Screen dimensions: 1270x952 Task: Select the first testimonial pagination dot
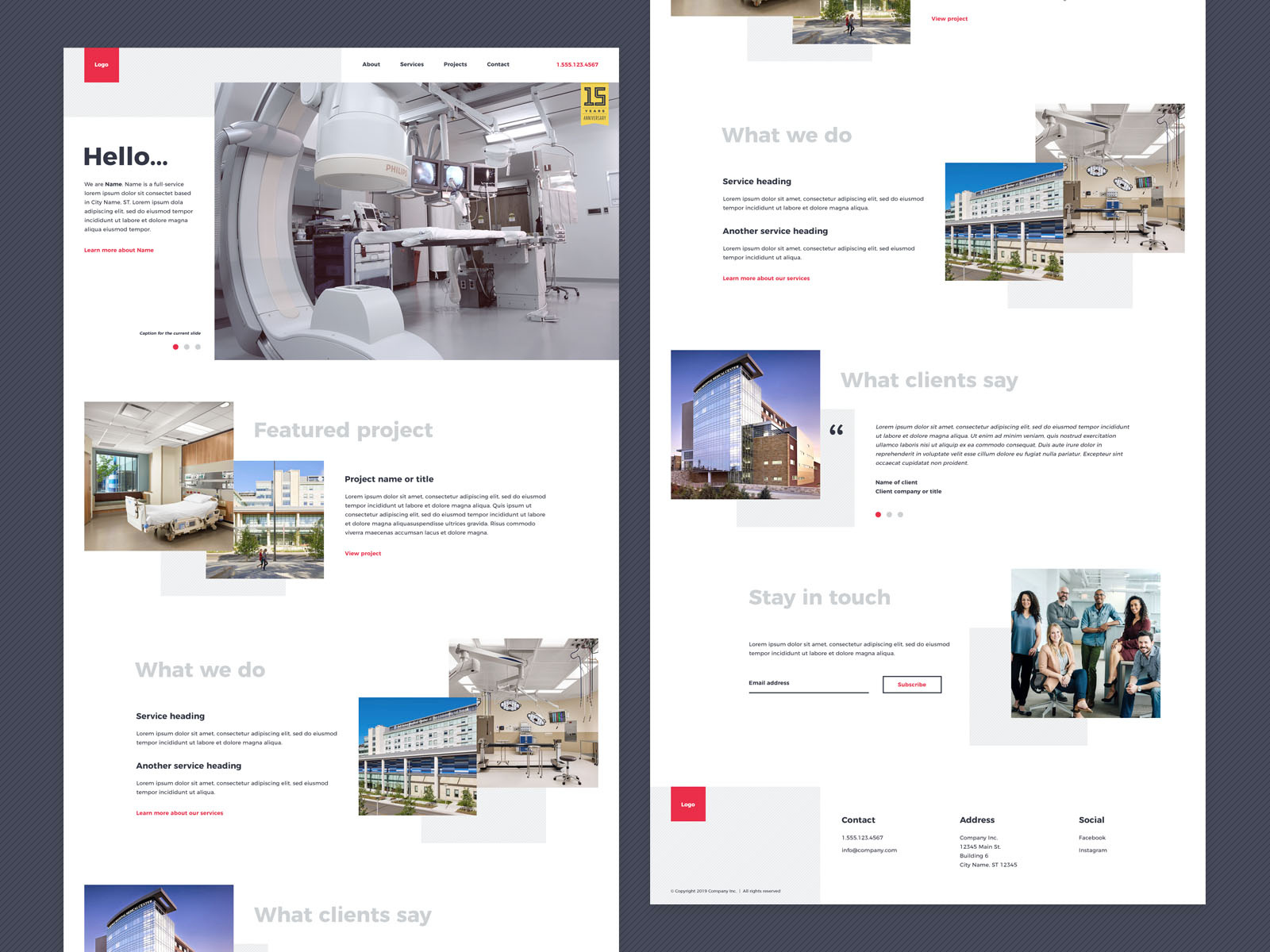pyautogui.click(x=878, y=514)
